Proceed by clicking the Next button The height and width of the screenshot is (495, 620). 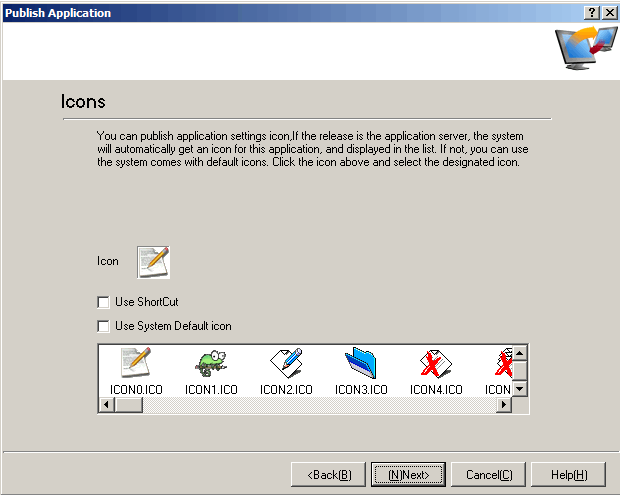[408, 474]
